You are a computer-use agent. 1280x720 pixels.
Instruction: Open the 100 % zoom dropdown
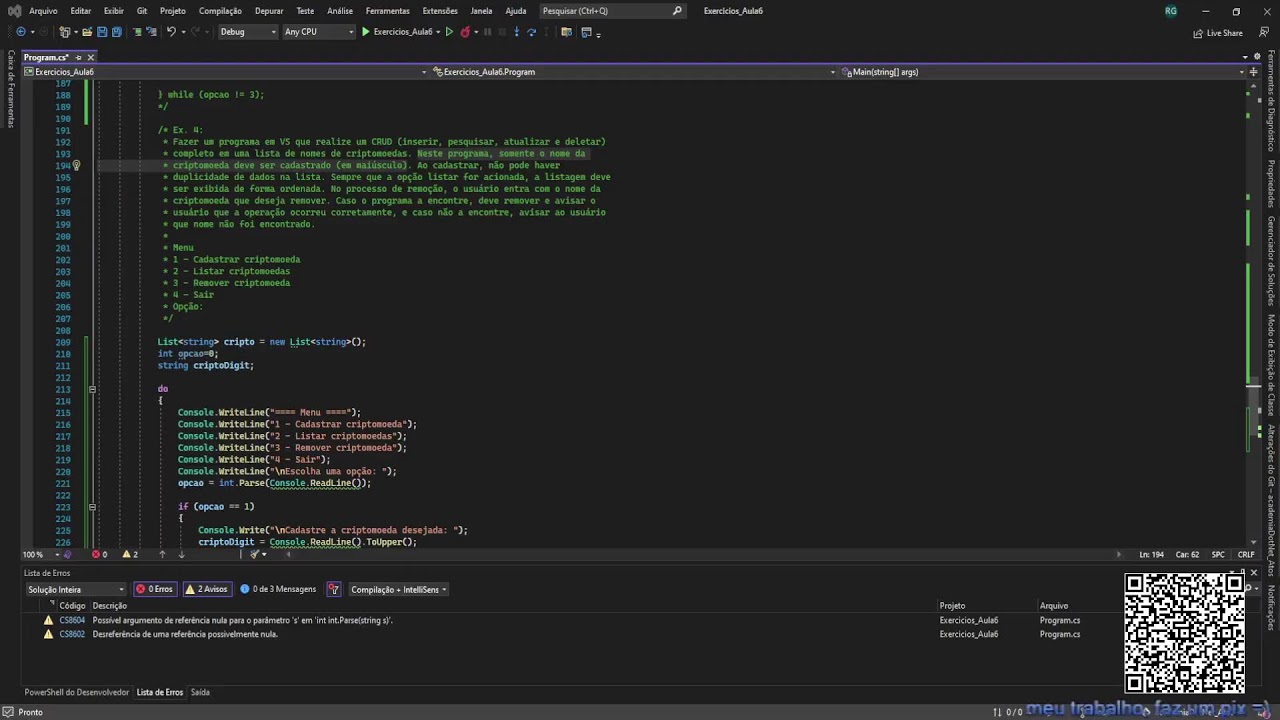click(x=39, y=554)
